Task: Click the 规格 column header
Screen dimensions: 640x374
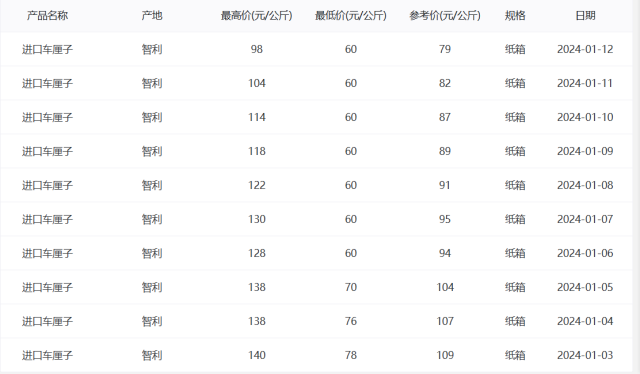Action: [515, 16]
